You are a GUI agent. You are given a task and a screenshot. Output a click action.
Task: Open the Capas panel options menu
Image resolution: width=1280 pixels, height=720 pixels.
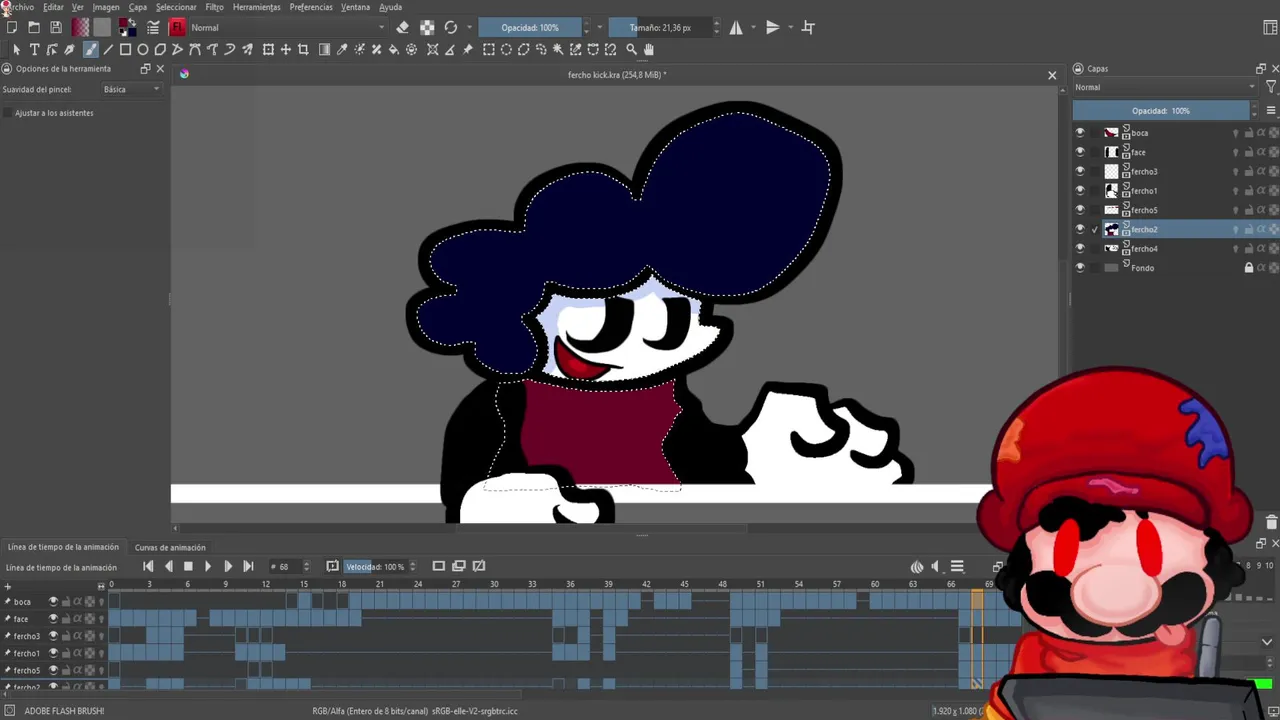pyautogui.click(x=1271, y=110)
